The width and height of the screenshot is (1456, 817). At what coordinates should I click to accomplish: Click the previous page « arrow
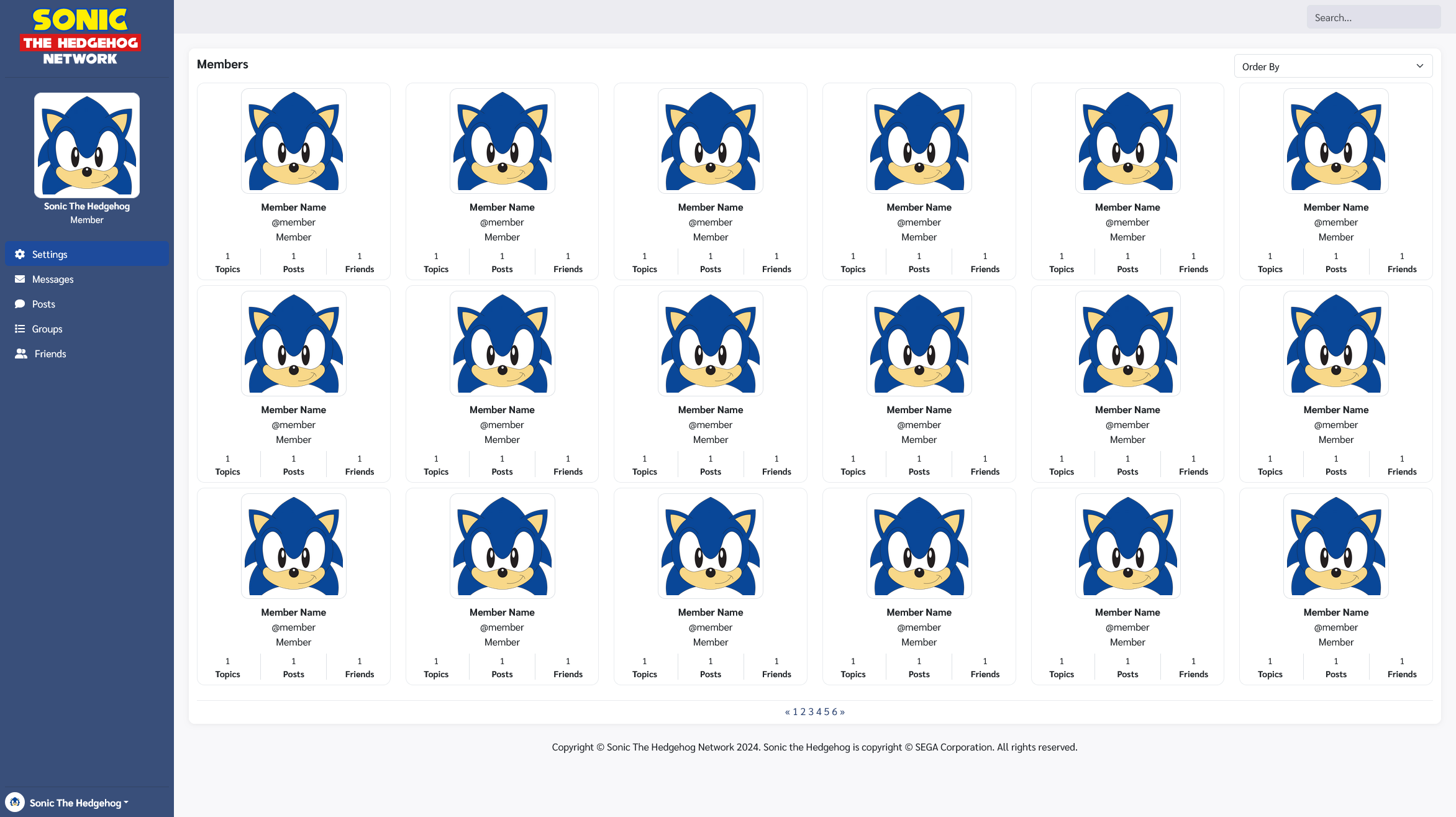click(788, 712)
